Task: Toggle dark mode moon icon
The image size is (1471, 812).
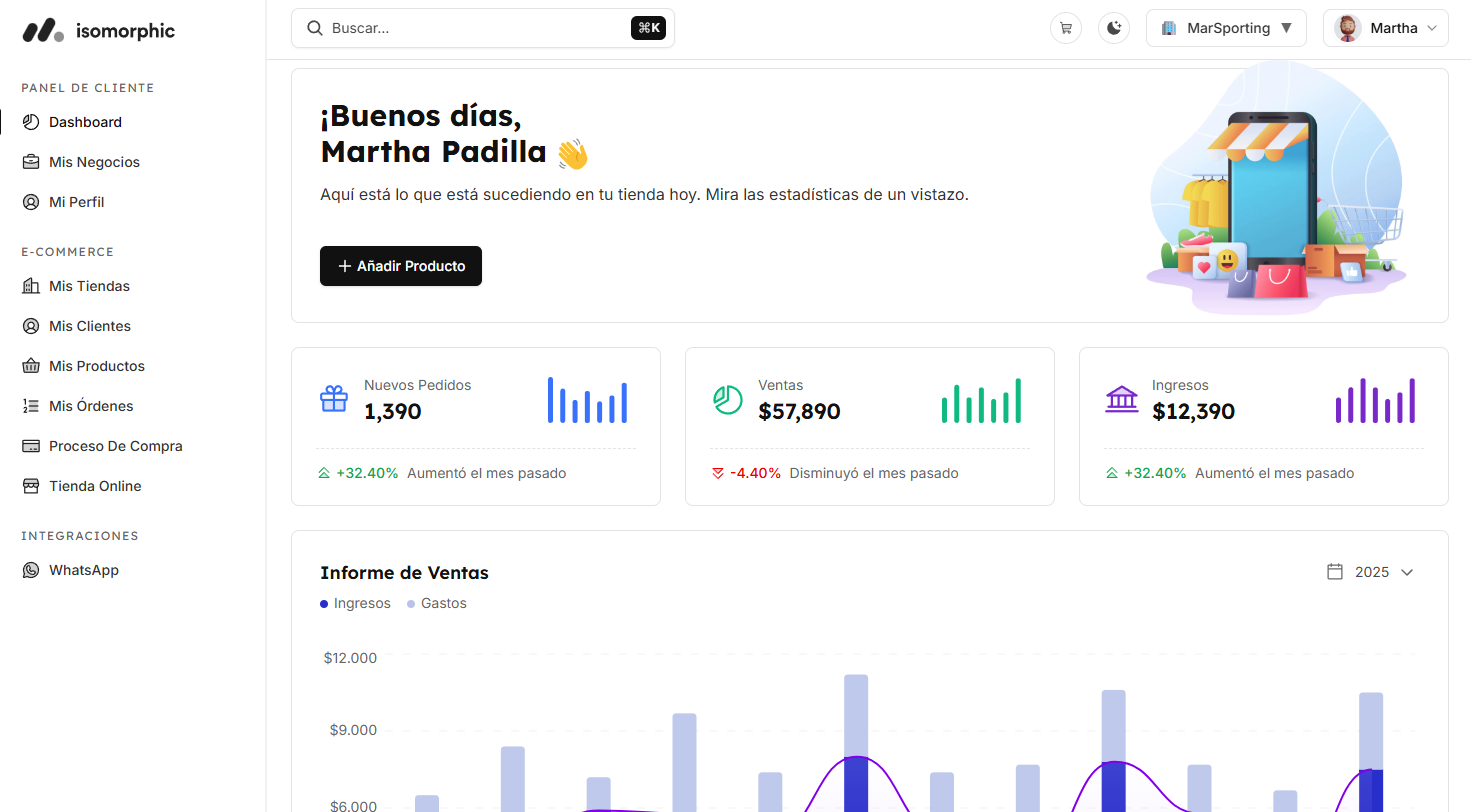Action: pos(1114,28)
